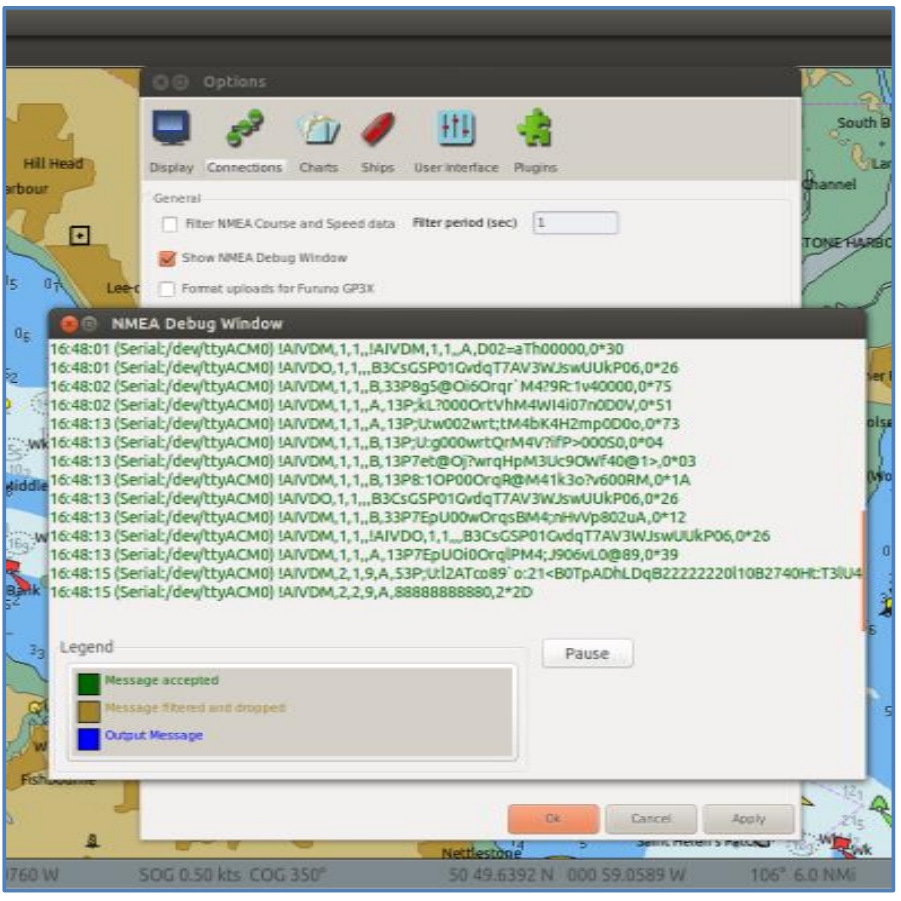Viewport: 901px width, 901px height.
Task: Click the Filter period seconds field
Action: click(x=575, y=223)
